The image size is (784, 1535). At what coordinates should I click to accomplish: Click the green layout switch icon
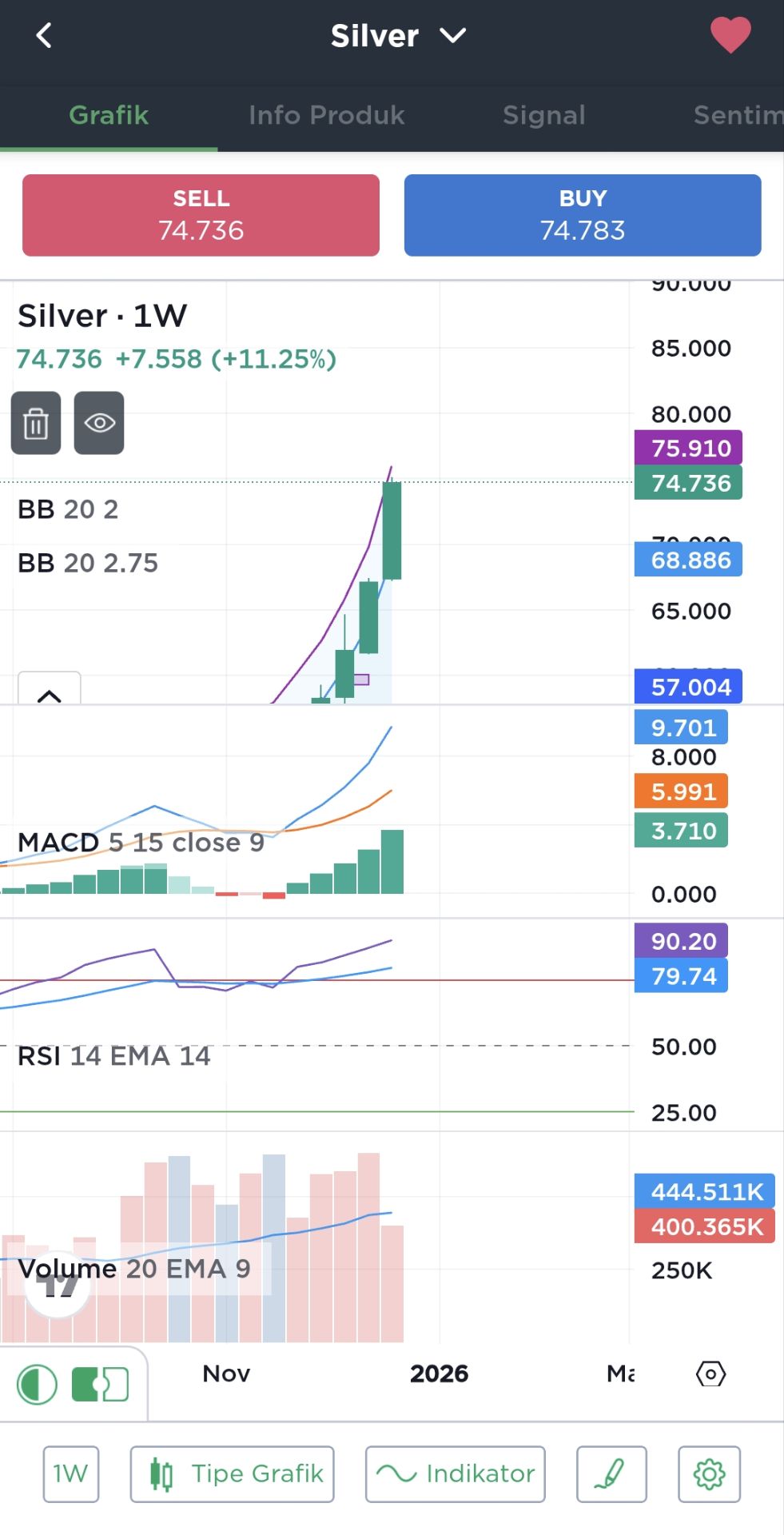point(99,1384)
